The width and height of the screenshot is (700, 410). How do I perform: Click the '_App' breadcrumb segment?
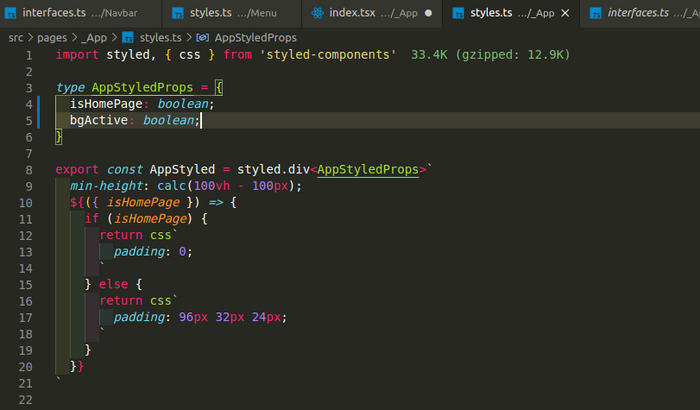point(94,38)
